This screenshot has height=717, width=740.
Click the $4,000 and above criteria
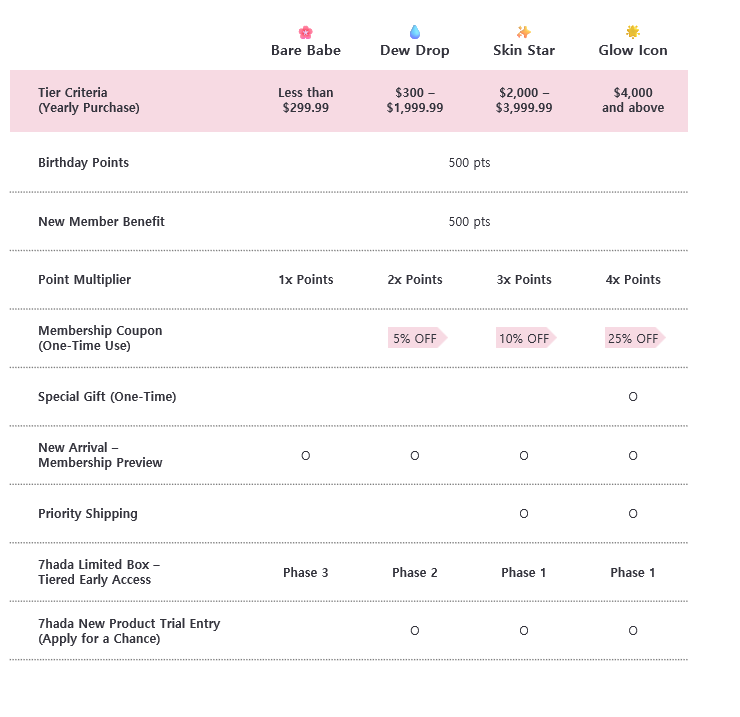(x=633, y=100)
